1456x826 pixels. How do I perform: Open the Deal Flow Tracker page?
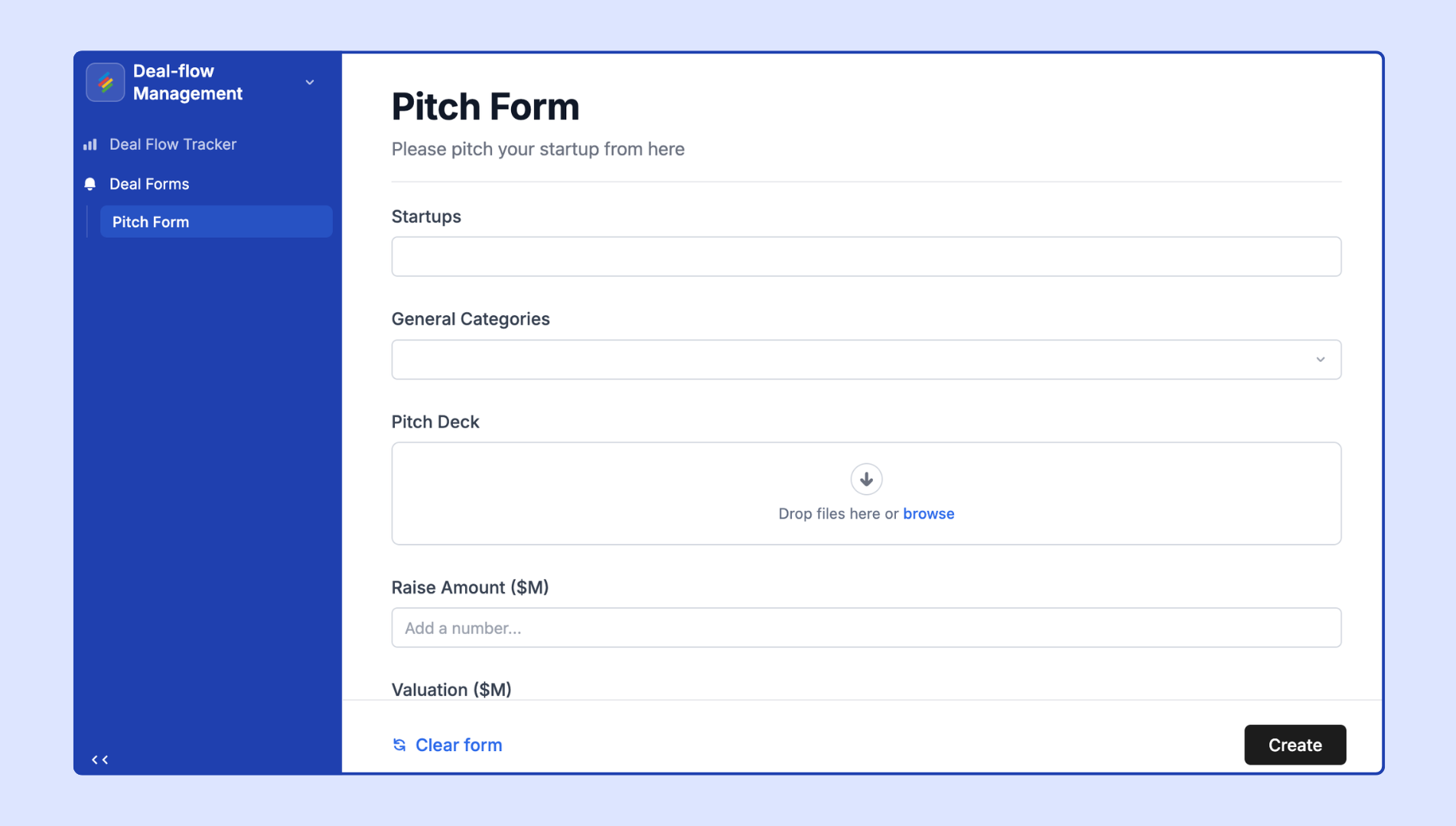tap(172, 145)
